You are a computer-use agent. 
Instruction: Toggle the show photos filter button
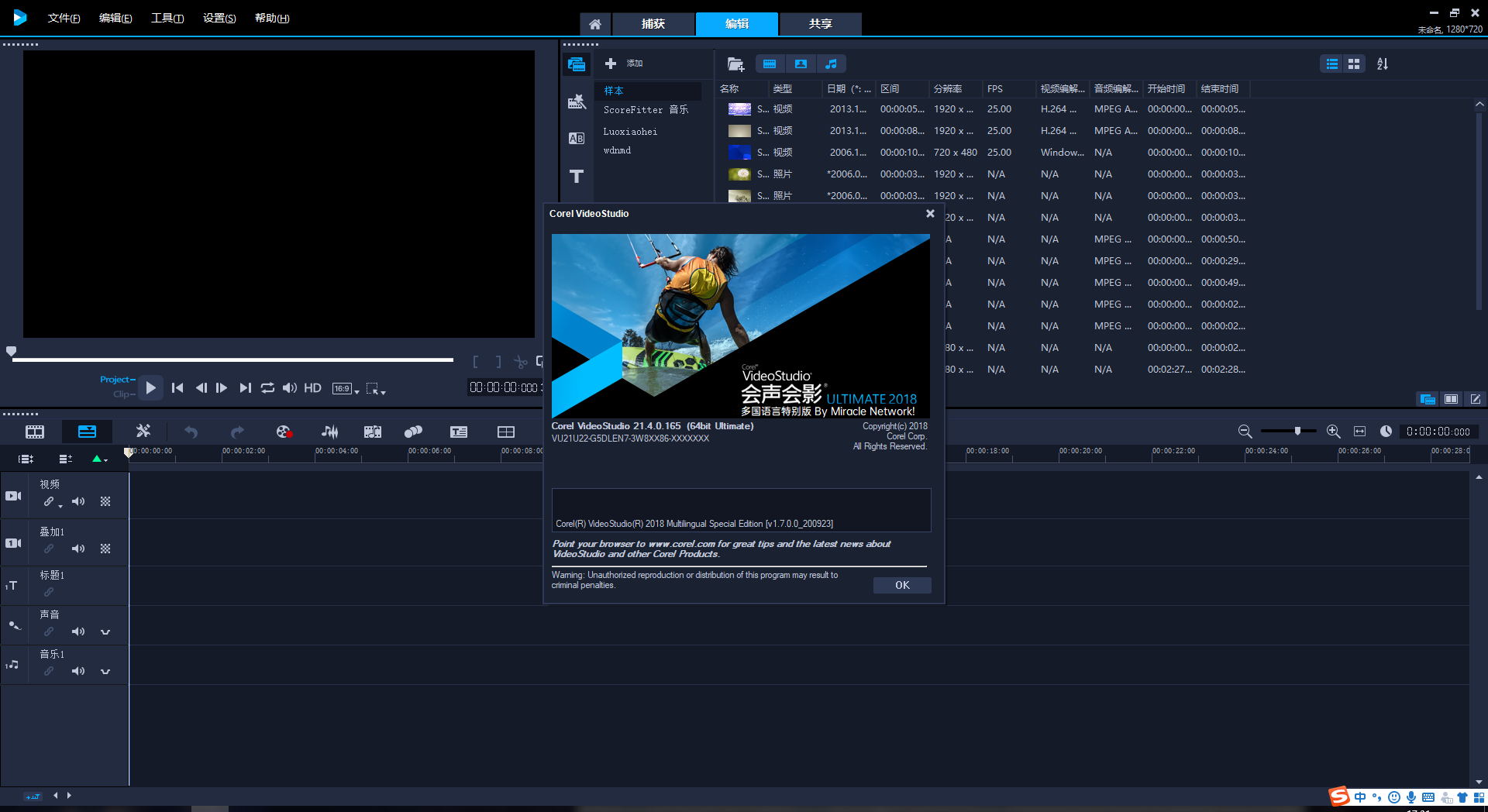pyautogui.click(x=801, y=64)
